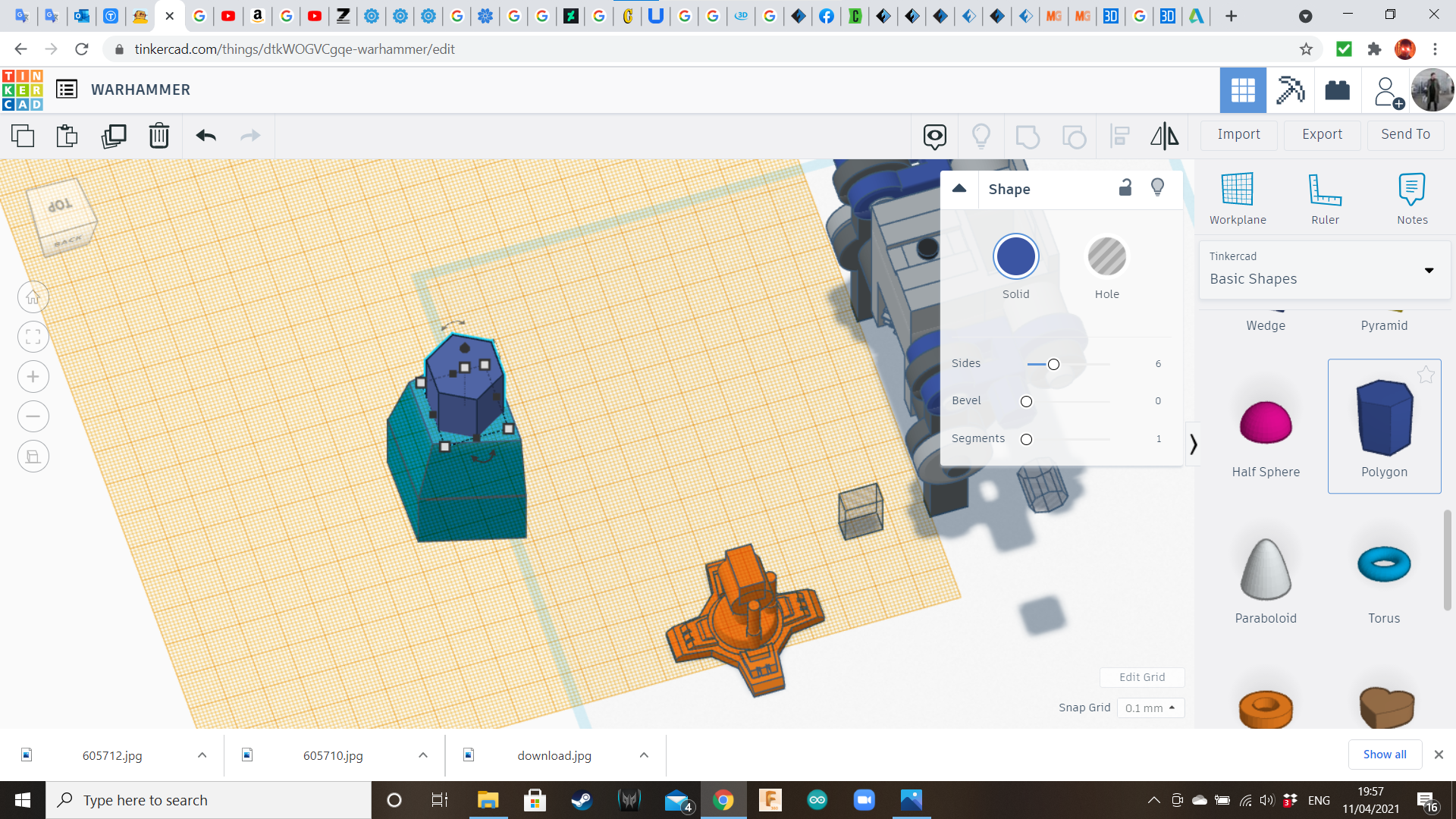Open Blocks mode pickaxe icon
The image size is (1456, 819).
click(x=1290, y=90)
